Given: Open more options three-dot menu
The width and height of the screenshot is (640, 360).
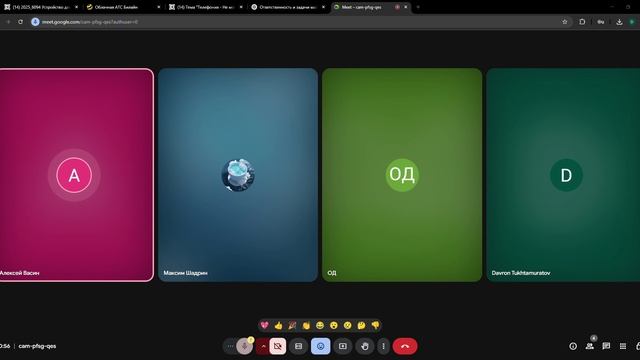Looking at the screenshot, I should (x=383, y=346).
